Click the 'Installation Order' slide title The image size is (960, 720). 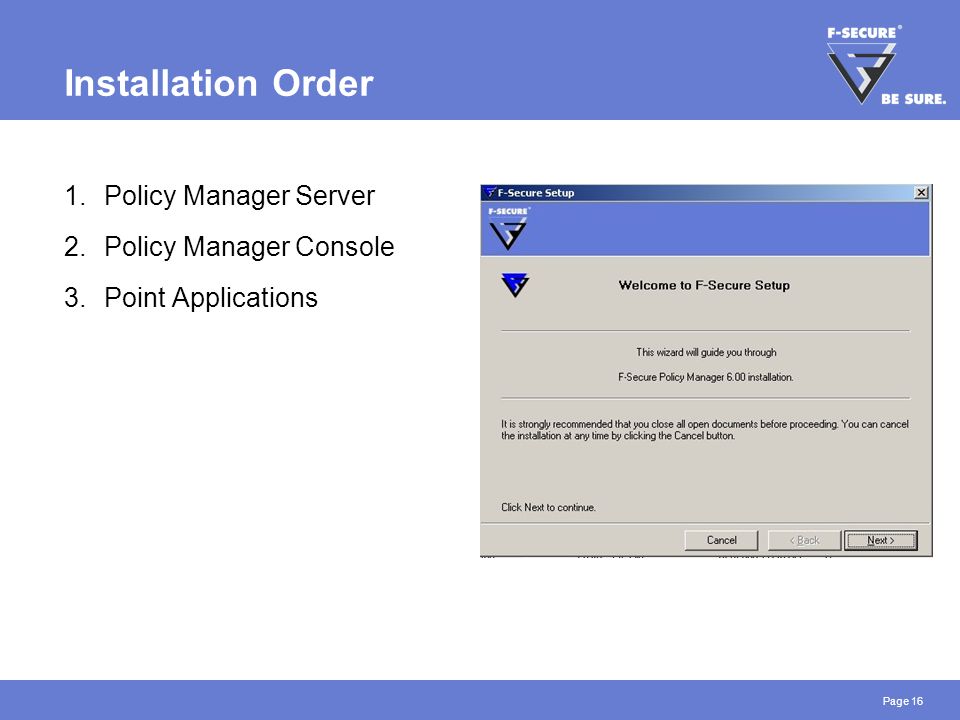(x=219, y=83)
